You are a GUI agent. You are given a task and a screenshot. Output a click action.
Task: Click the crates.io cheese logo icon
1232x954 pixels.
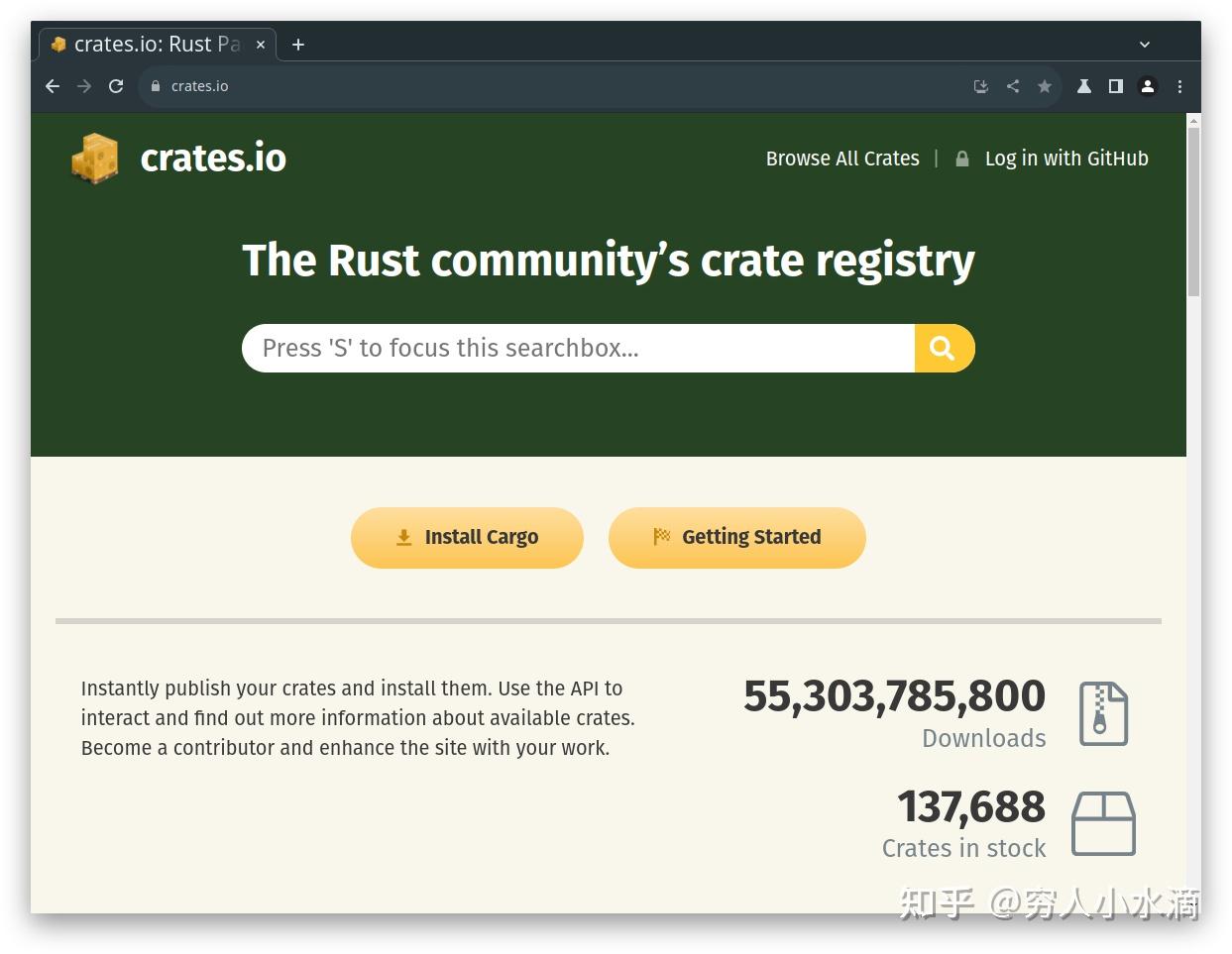coord(95,159)
